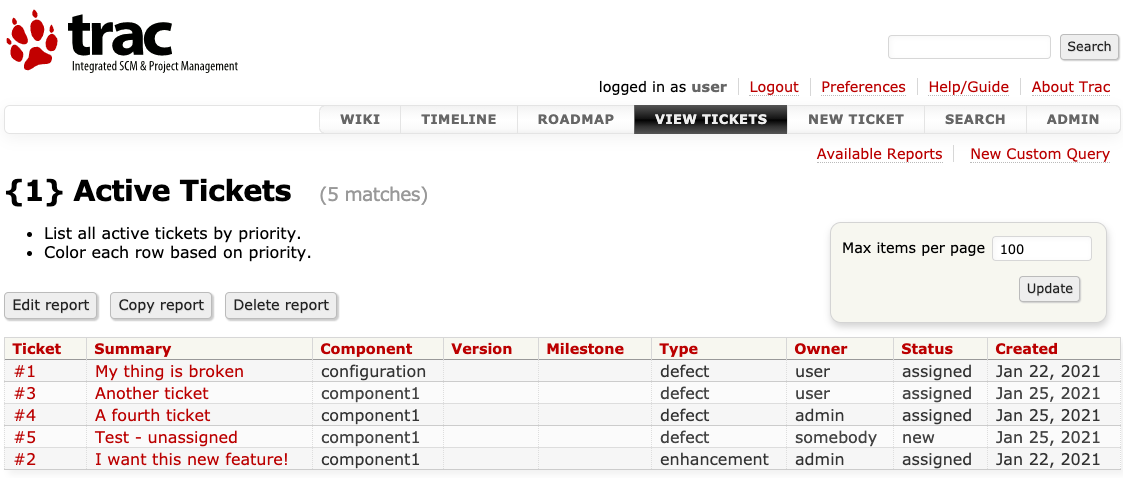
Task: Sort tickets by Summary column header
Action: pyautogui.click(x=133, y=349)
